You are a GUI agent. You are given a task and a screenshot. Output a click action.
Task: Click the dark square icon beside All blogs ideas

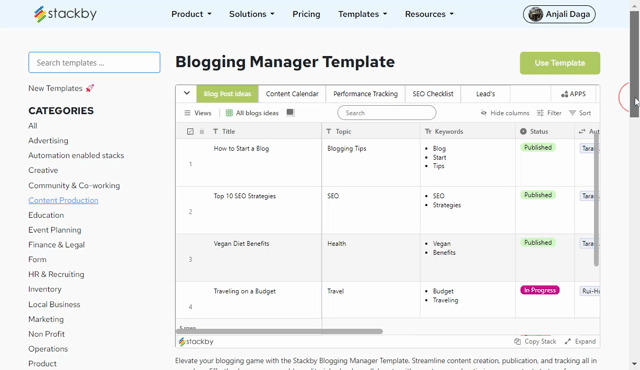[290, 112]
